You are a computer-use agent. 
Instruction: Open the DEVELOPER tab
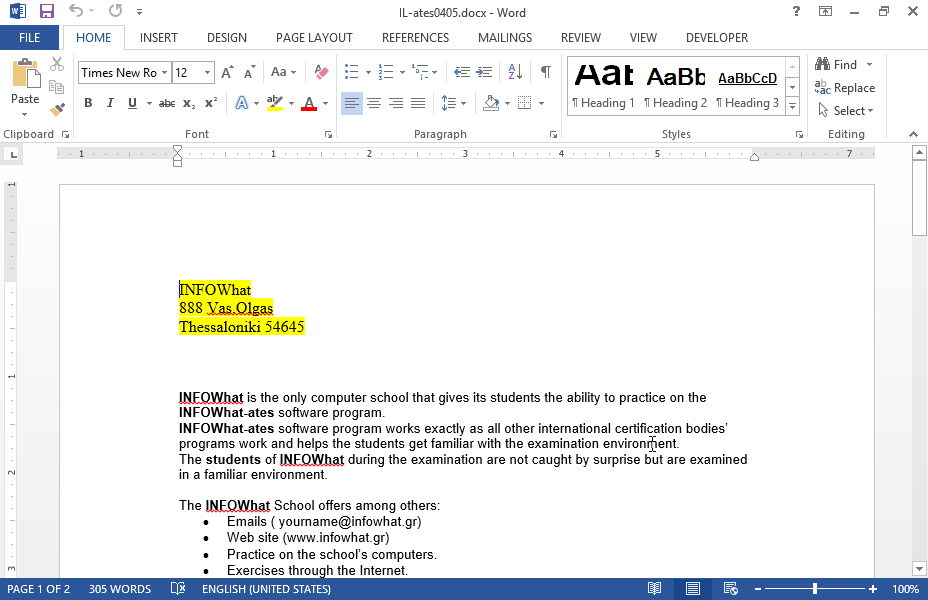click(x=717, y=37)
